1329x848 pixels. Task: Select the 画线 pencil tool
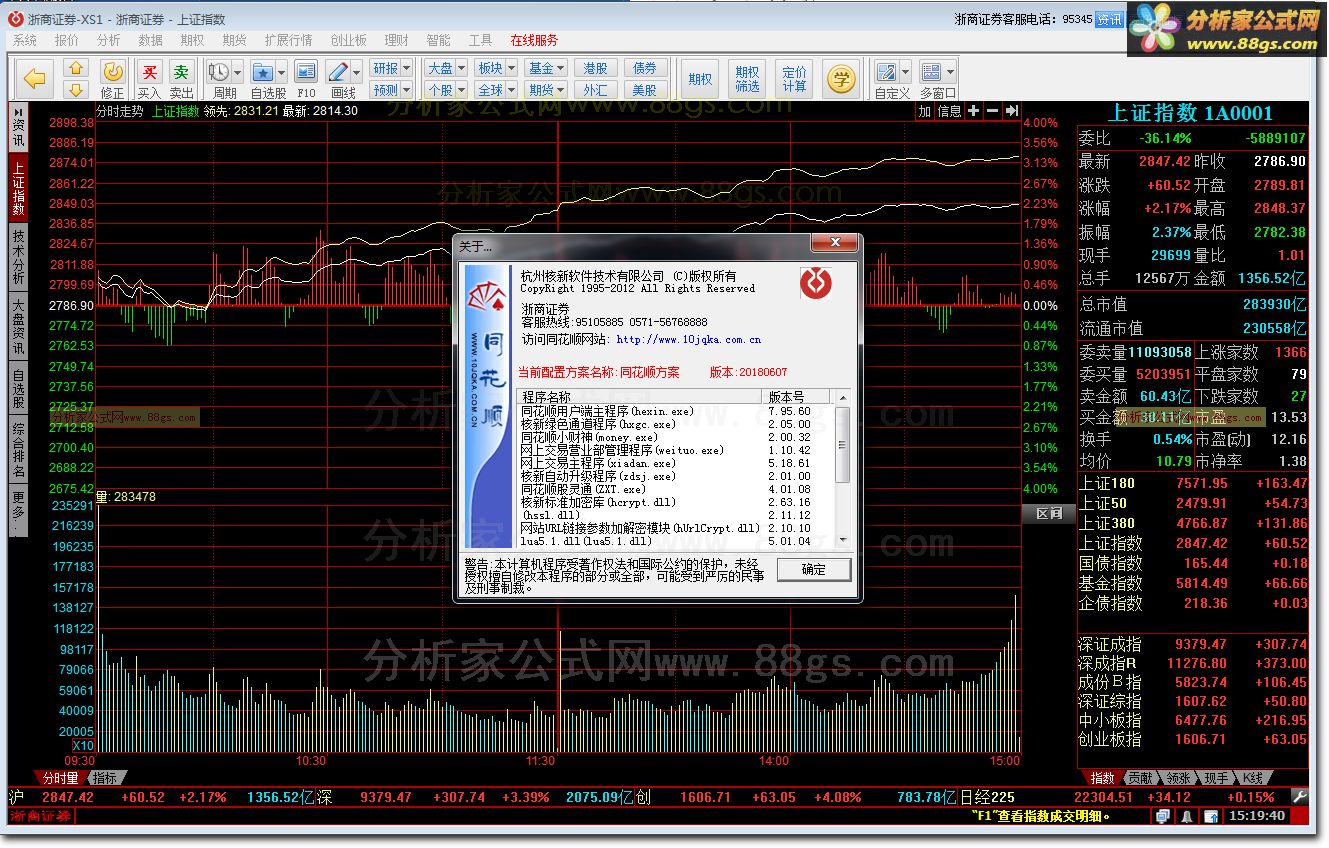[338, 71]
